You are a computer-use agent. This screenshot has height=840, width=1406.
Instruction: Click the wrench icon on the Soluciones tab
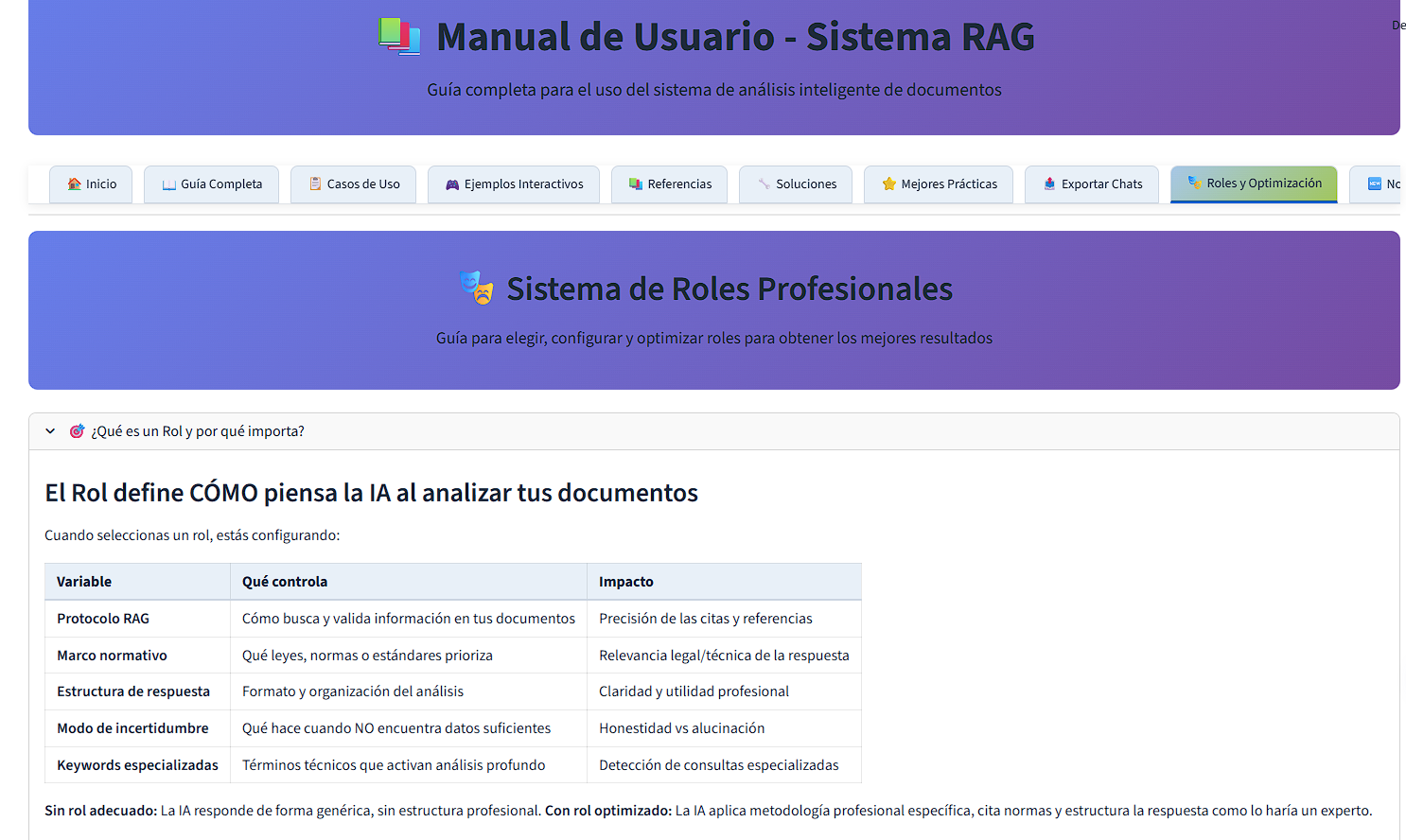pyautogui.click(x=764, y=184)
